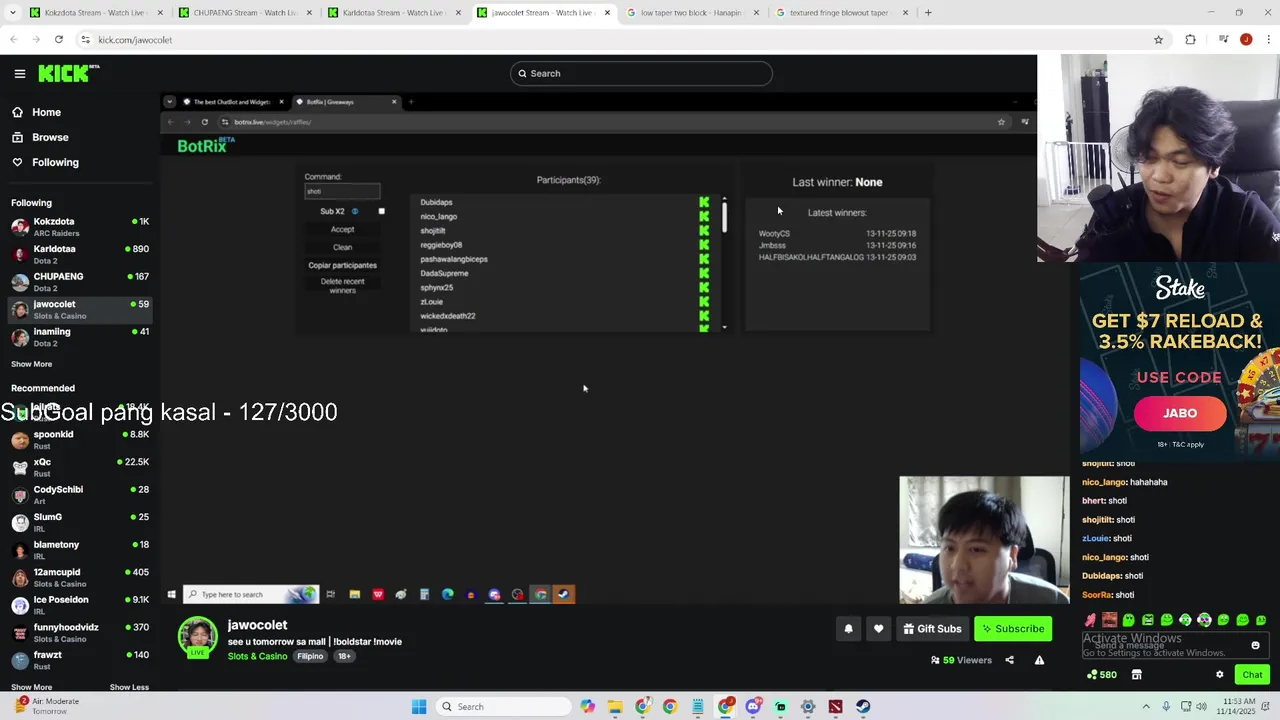Open the channel shop icon in chat
Screen dimensions: 1280x720
point(1136,675)
